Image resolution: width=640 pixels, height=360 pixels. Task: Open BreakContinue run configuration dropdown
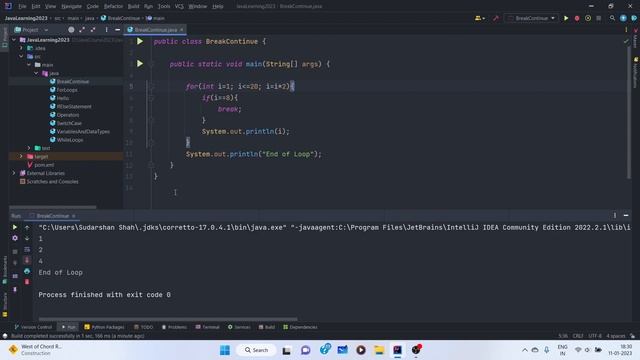pyautogui.click(x=531, y=18)
